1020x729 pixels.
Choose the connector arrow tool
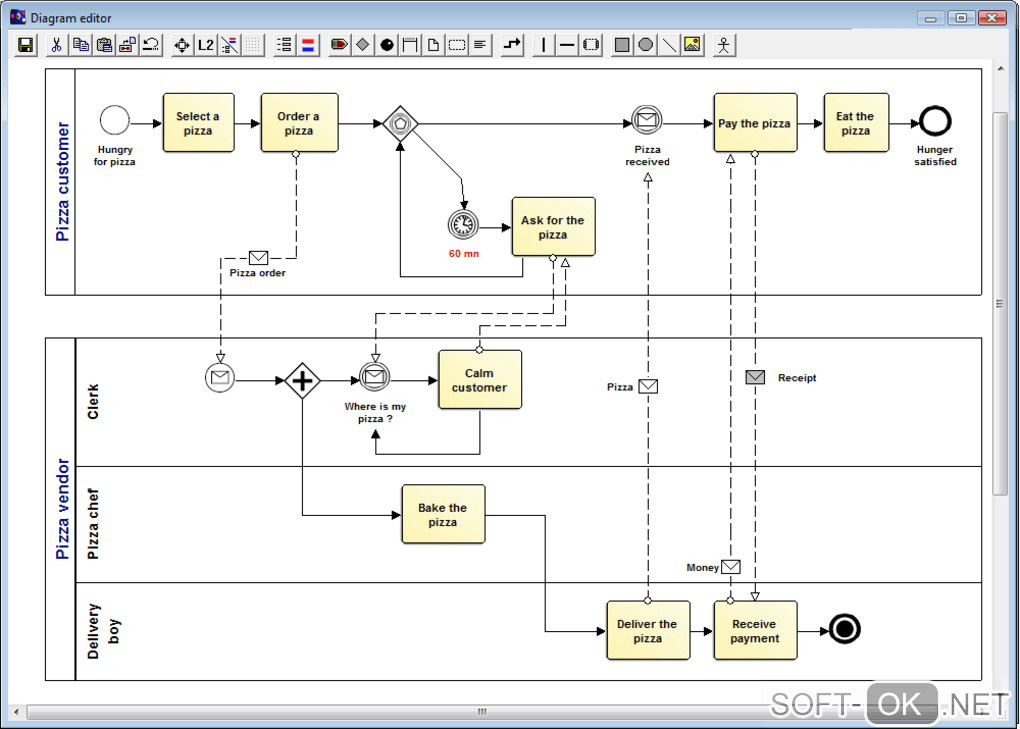pos(513,45)
